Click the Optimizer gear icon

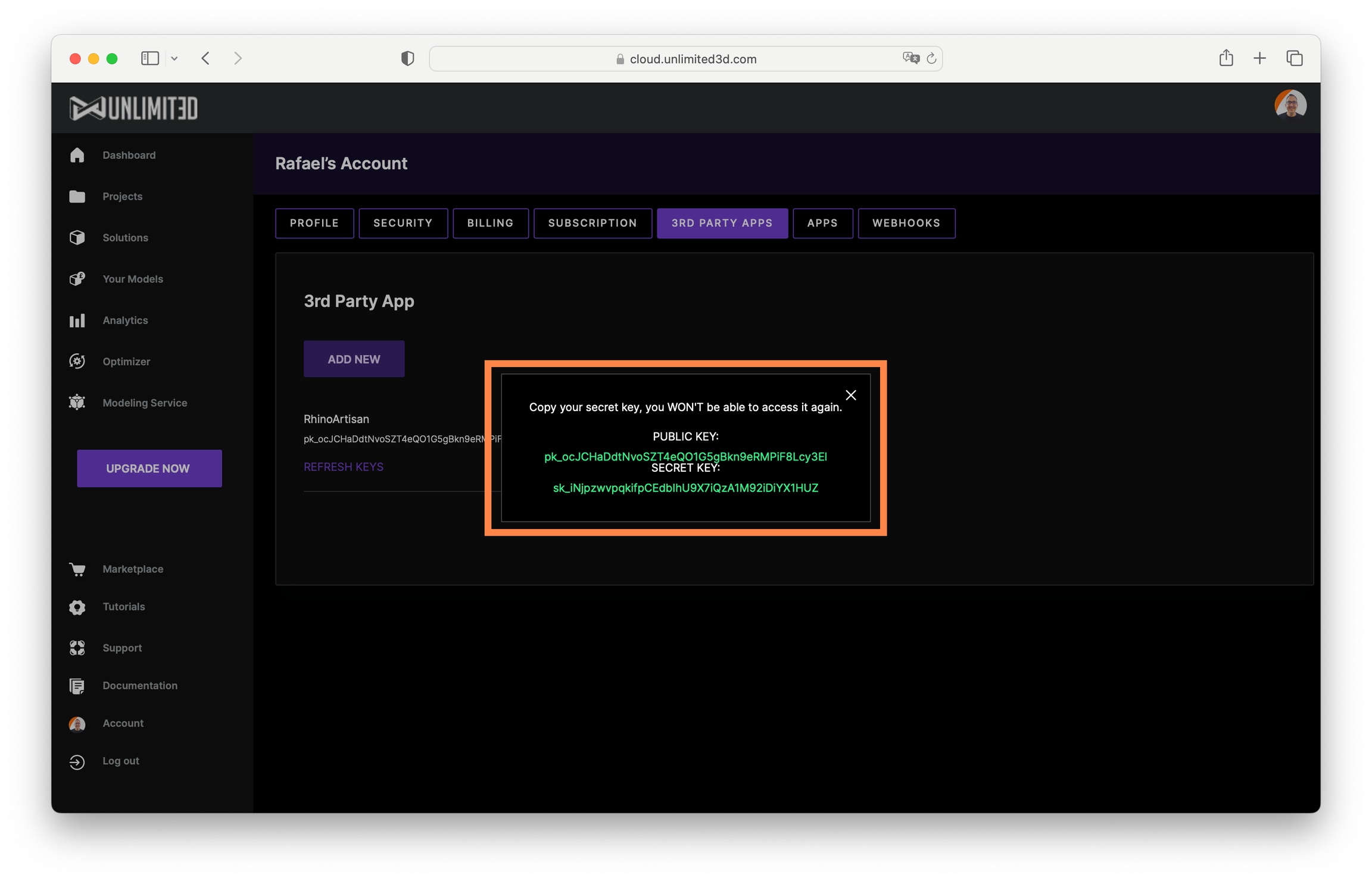(77, 362)
